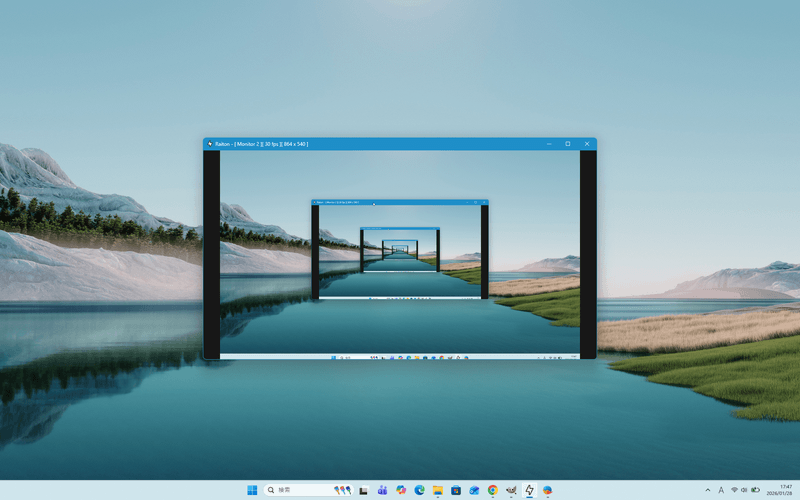Switch to GIMP in the taskbar
Image resolution: width=800 pixels, height=500 pixels.
(511, 490)
